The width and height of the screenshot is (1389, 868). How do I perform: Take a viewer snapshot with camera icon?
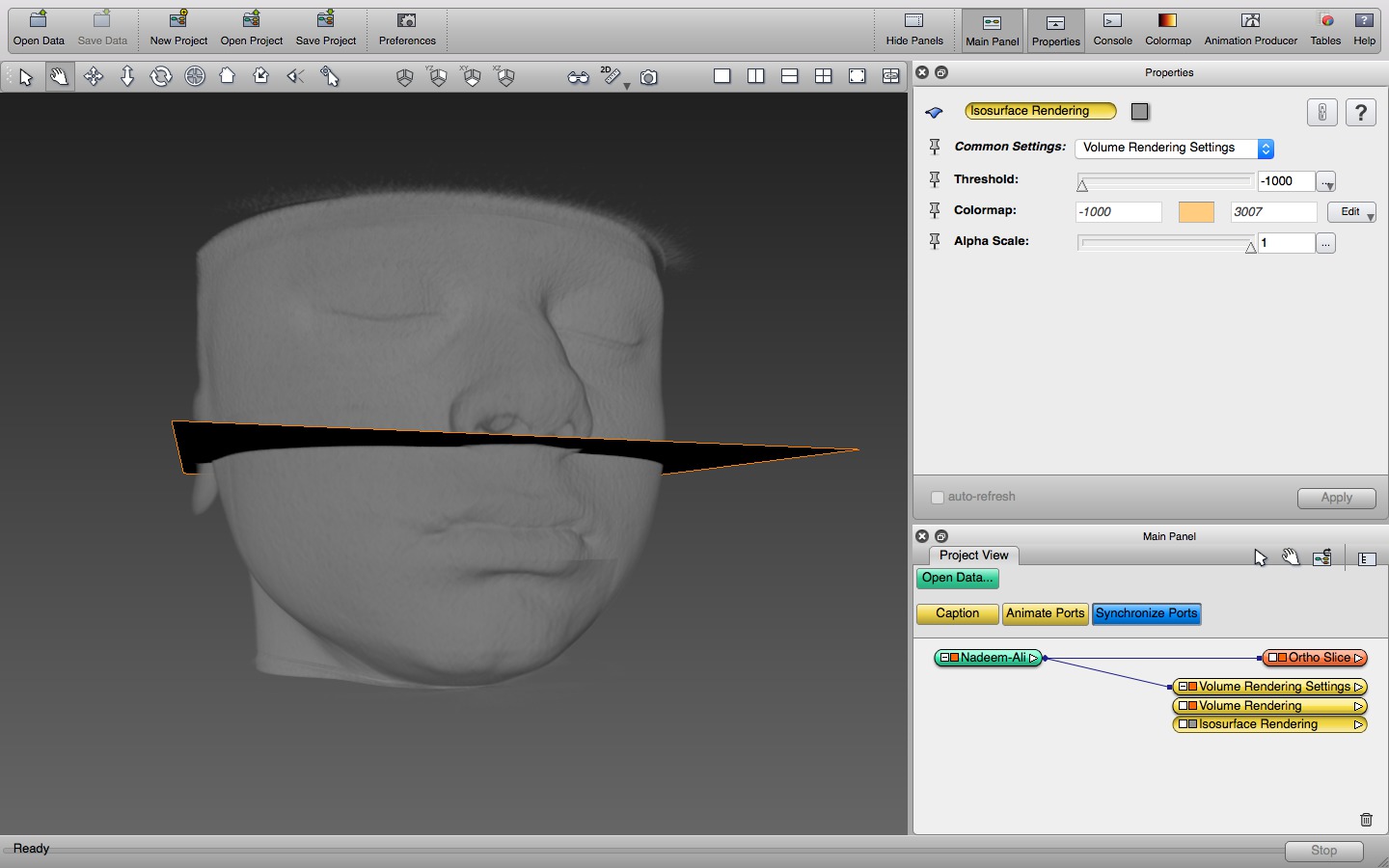[649, 77]
